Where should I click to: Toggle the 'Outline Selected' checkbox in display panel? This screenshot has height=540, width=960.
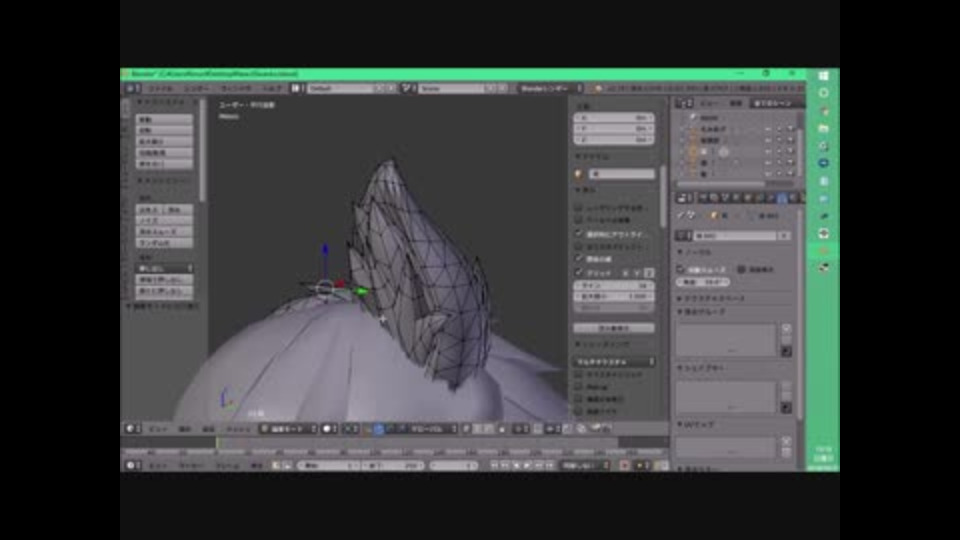click(x=579, y=233)
